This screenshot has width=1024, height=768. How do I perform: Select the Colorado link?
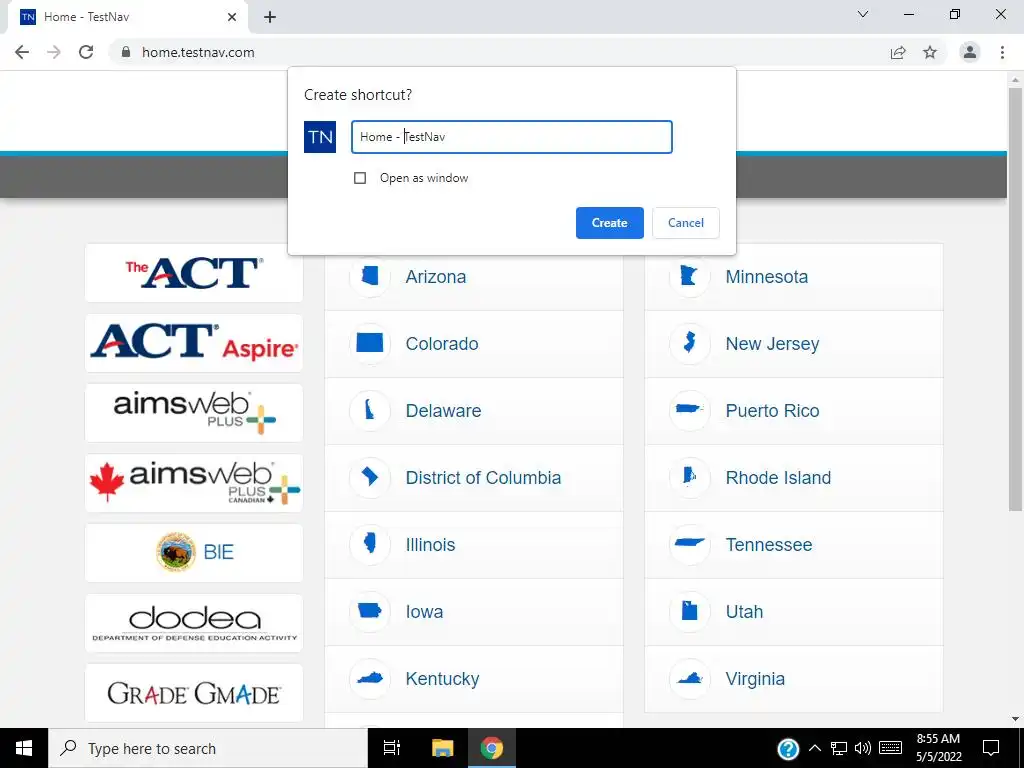(442, 344)
